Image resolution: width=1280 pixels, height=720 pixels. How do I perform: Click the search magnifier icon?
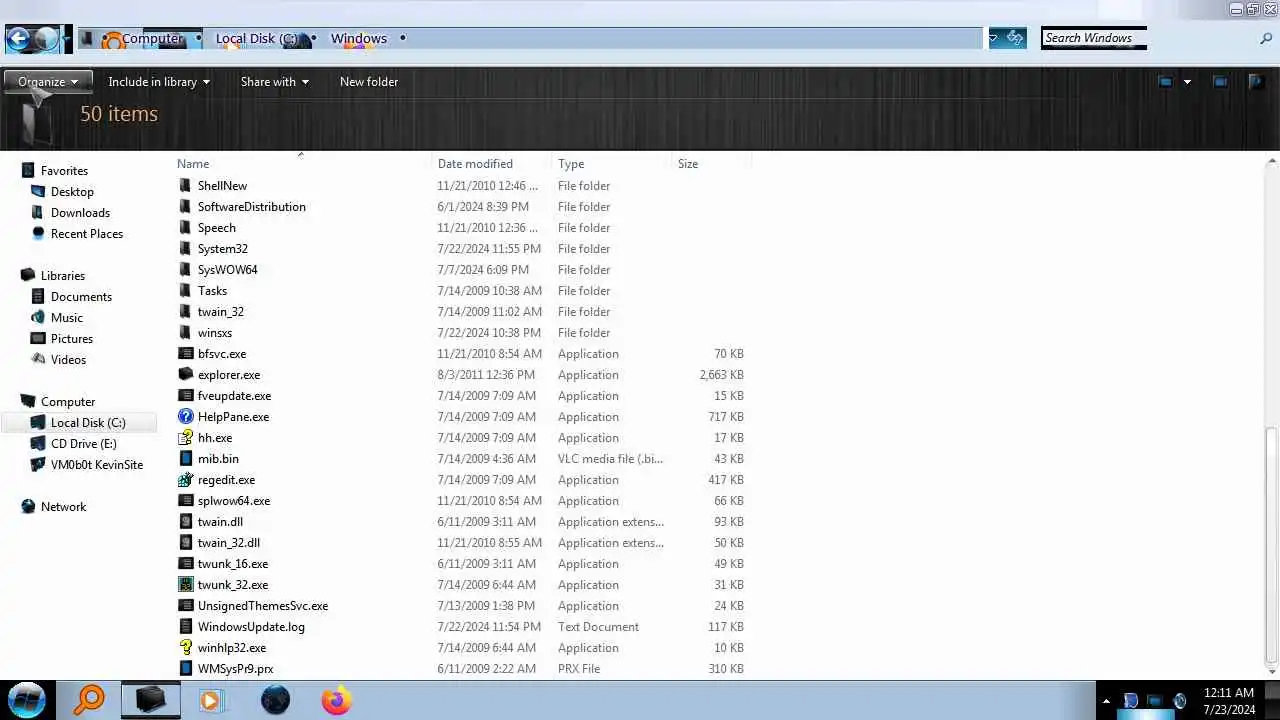coord(1266,39)
